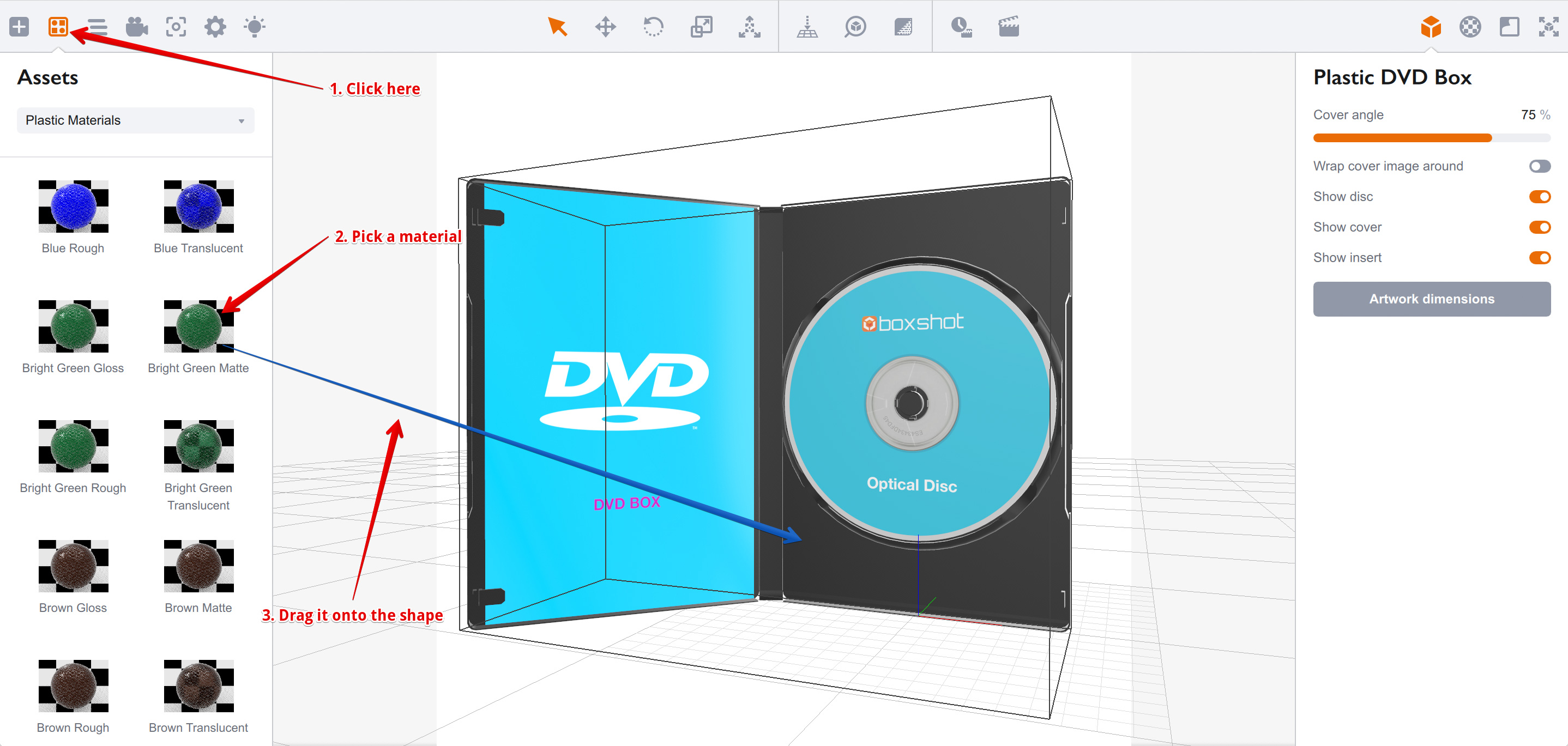
Task: Open the Scale tool
Action: point(701,27)
